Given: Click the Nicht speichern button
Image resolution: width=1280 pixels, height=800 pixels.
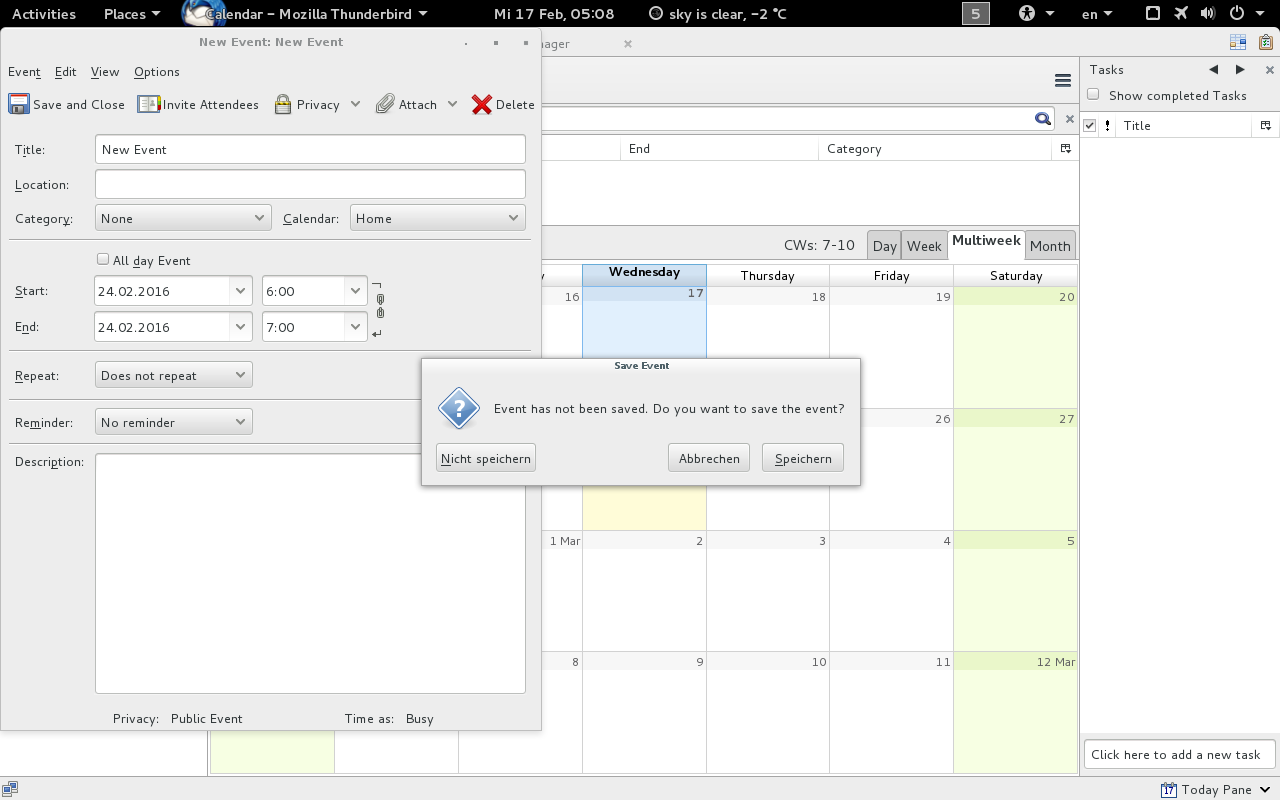Looking at the screenshot, I should 486,458.
